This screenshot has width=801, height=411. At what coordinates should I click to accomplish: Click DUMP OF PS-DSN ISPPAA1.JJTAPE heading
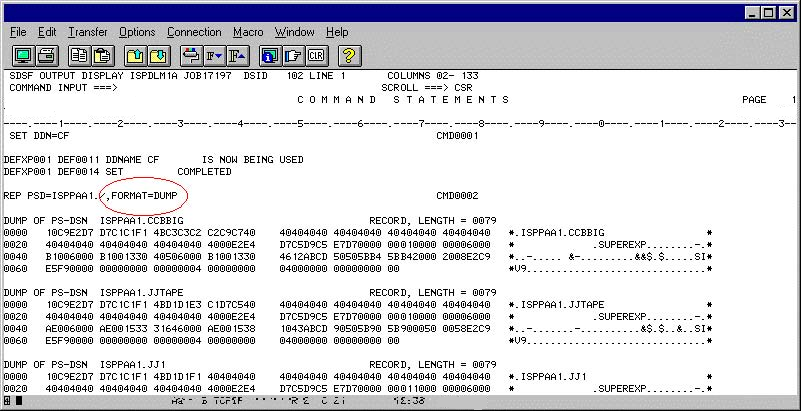coord(93,293)
